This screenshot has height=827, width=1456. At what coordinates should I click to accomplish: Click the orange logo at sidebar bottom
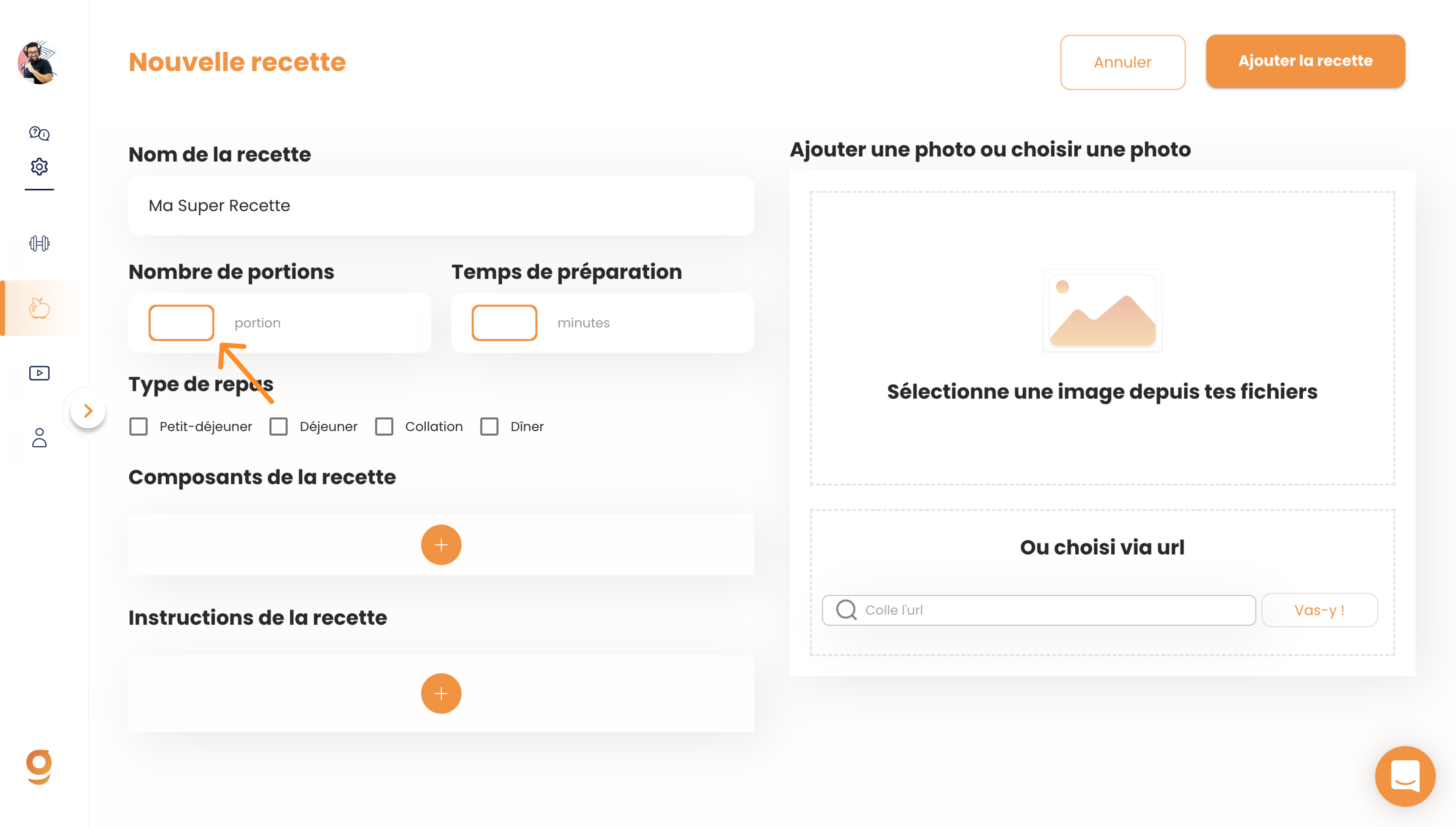point(39,767)
